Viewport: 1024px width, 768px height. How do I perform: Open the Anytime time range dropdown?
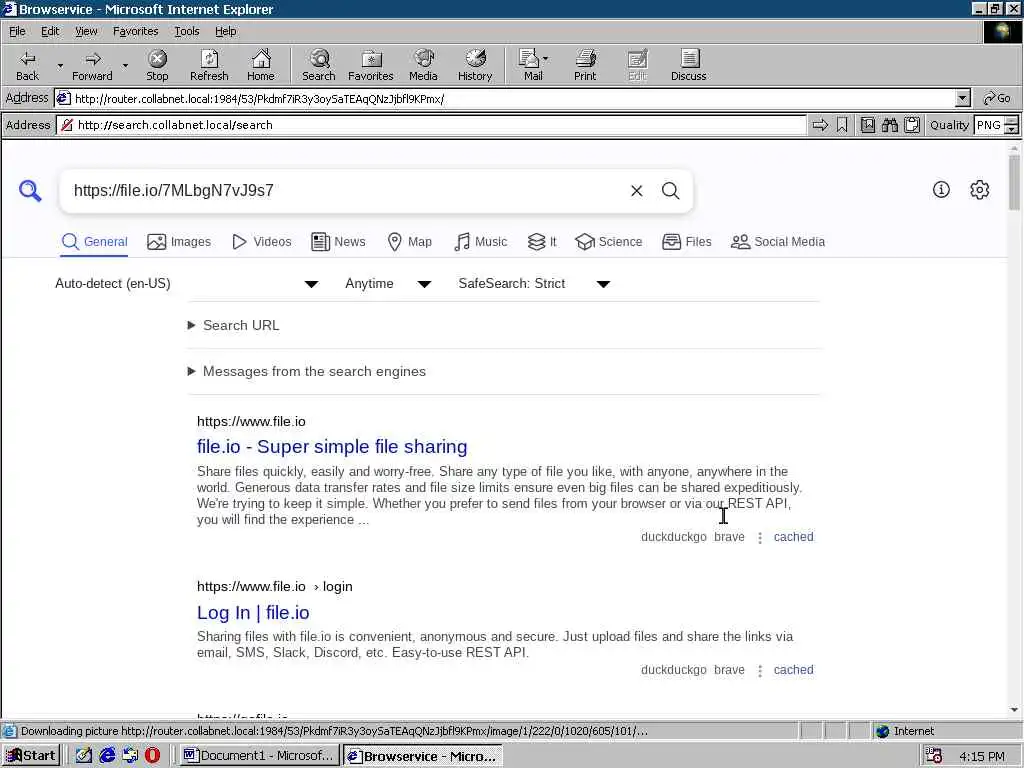[388, 283]
